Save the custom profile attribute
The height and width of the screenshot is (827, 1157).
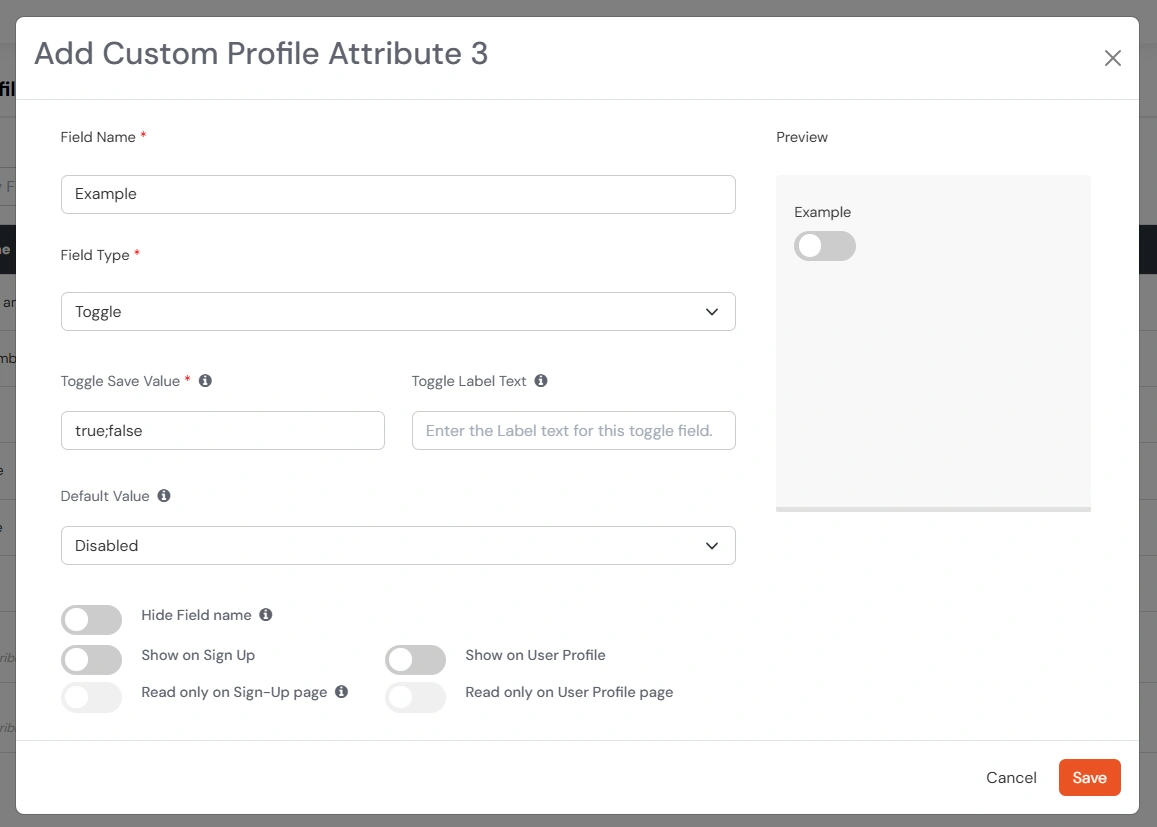tap(1089, 777)
